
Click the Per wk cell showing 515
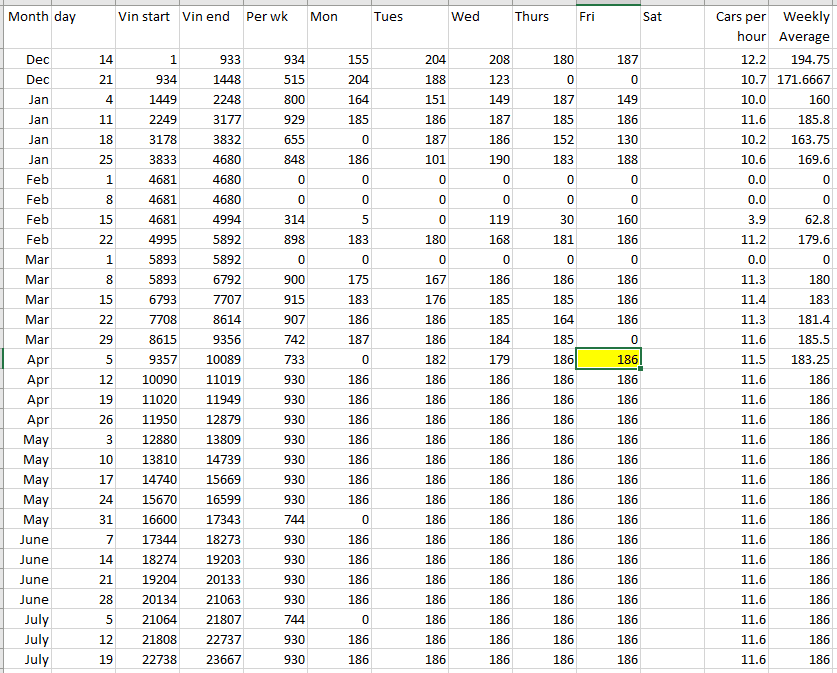coord(273,80)
